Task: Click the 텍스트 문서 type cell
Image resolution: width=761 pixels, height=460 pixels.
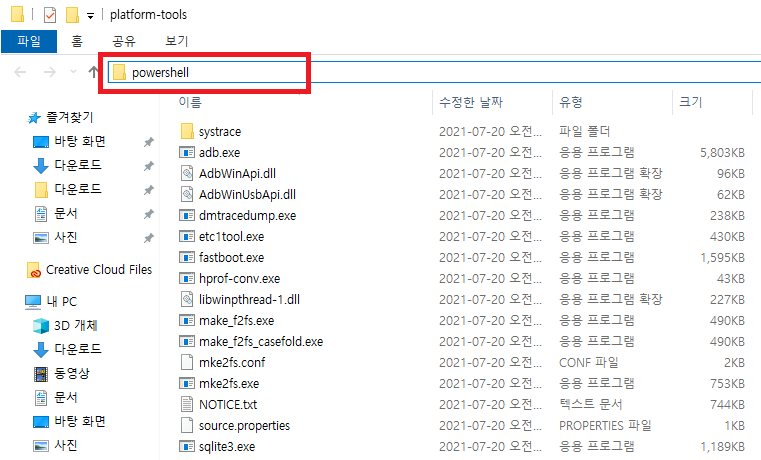Action: click(591, 405)
